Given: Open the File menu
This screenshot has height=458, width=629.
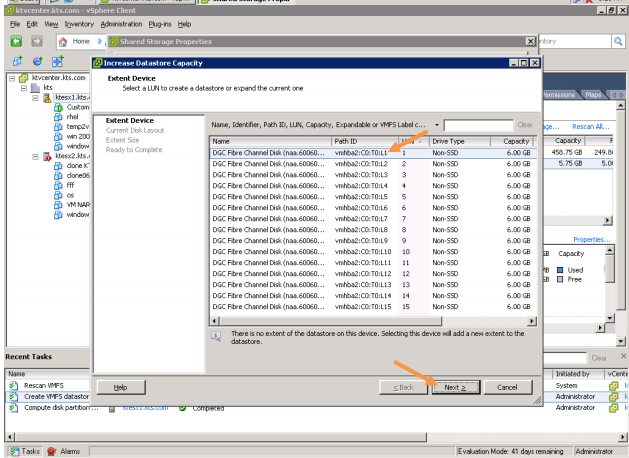Looking at the screenshot, I should tap(15, 24).
